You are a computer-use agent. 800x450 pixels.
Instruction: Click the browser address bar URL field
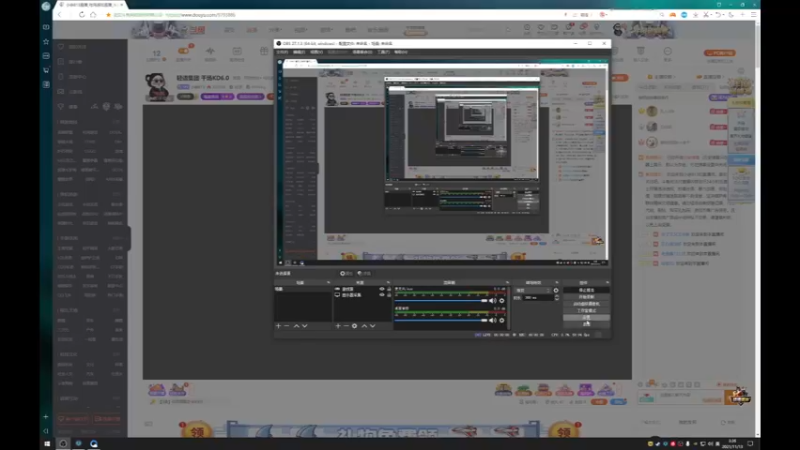(332, 15)
